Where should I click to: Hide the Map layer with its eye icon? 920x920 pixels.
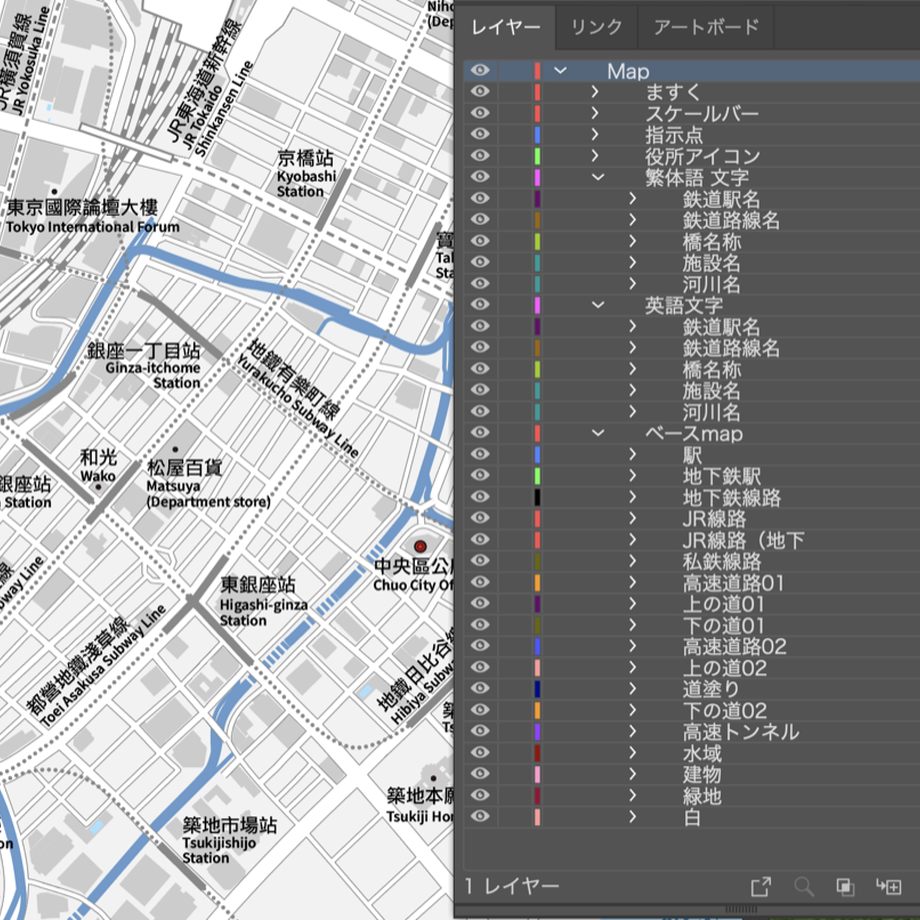(480, 70)
